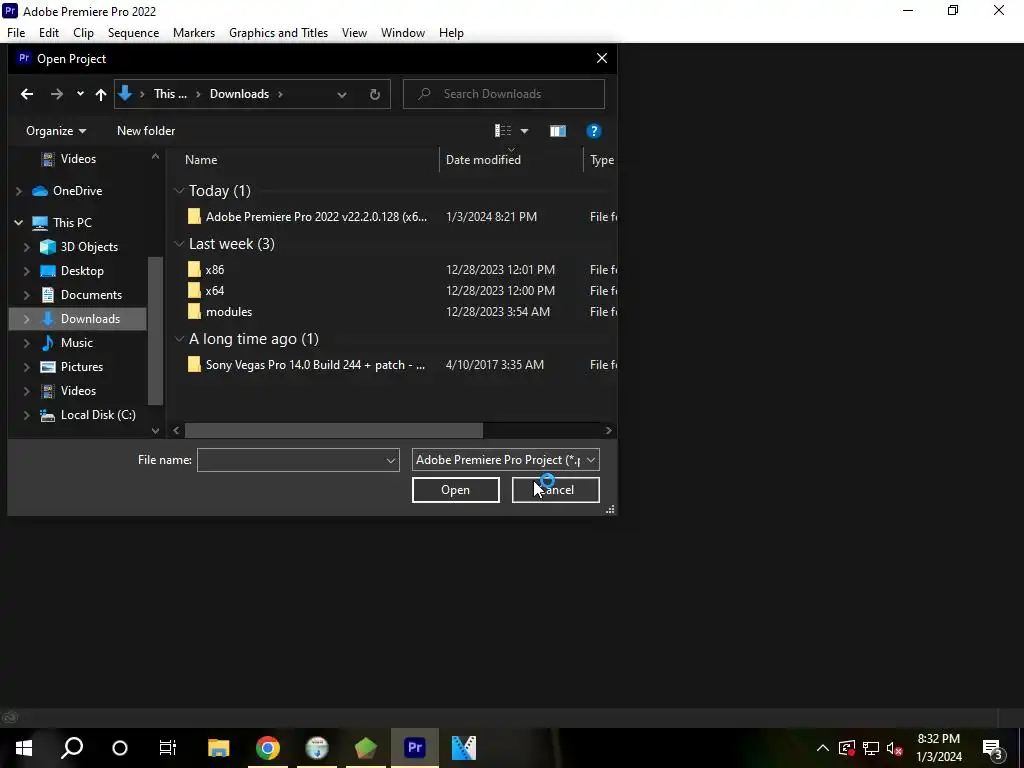Collapse the This PC tree node
Viewport: 1024px width, 768px height.
pyautogui.click(x=19, y=223)
